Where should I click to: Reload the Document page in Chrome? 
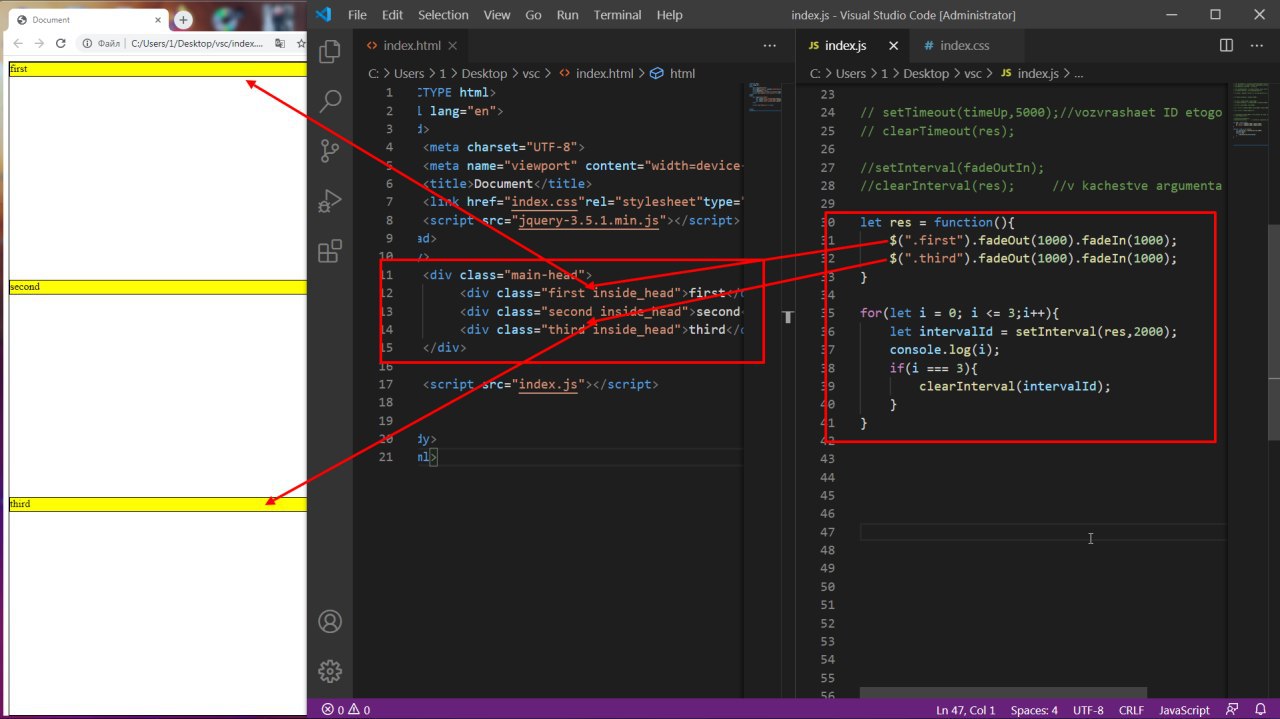coord(61,43)
